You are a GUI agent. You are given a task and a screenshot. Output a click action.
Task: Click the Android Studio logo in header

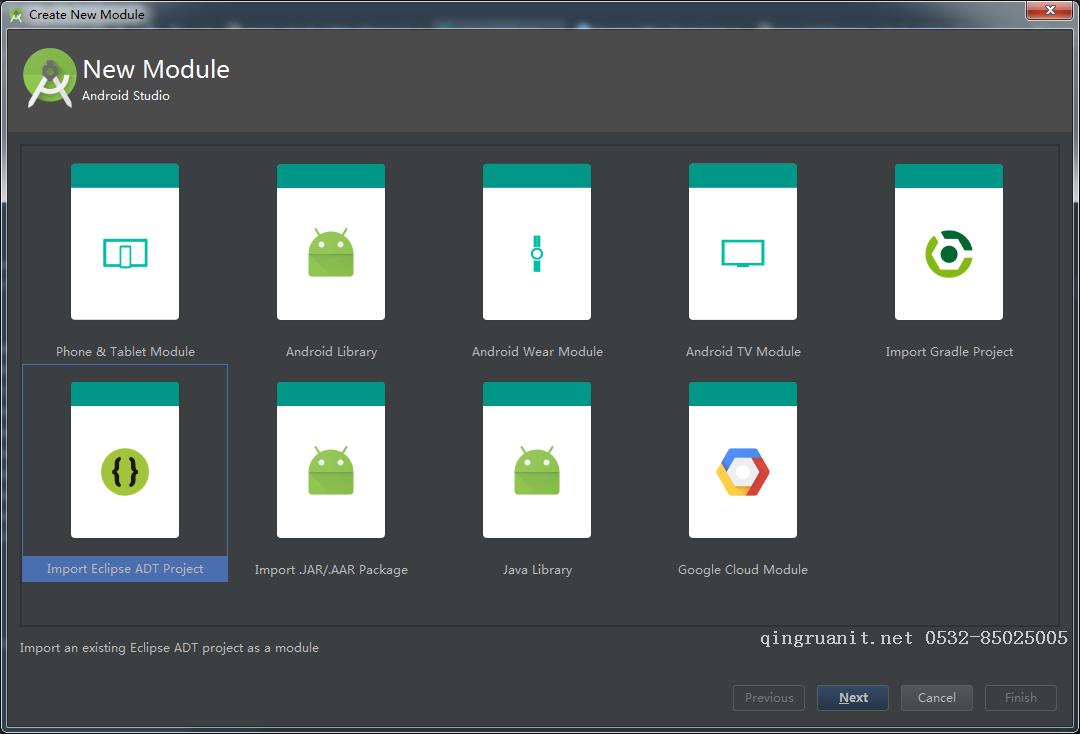[50, 78]
